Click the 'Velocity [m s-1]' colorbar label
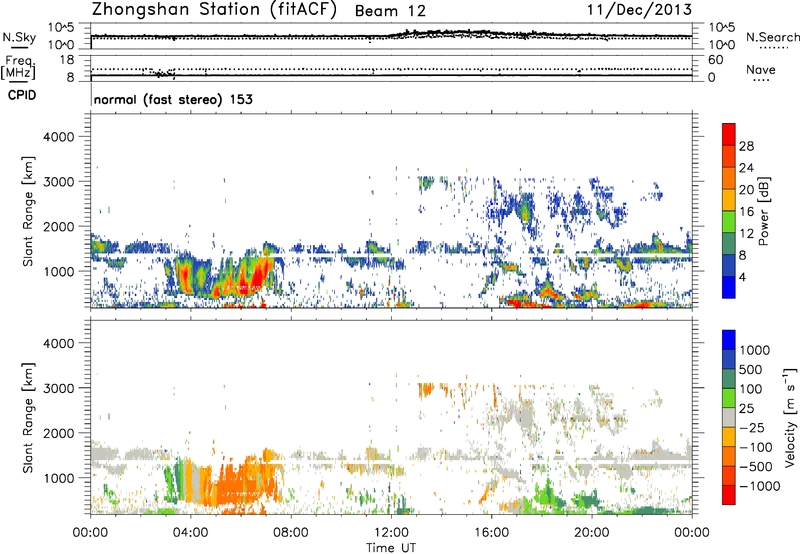The image size is (800, 554). (791, 417)
